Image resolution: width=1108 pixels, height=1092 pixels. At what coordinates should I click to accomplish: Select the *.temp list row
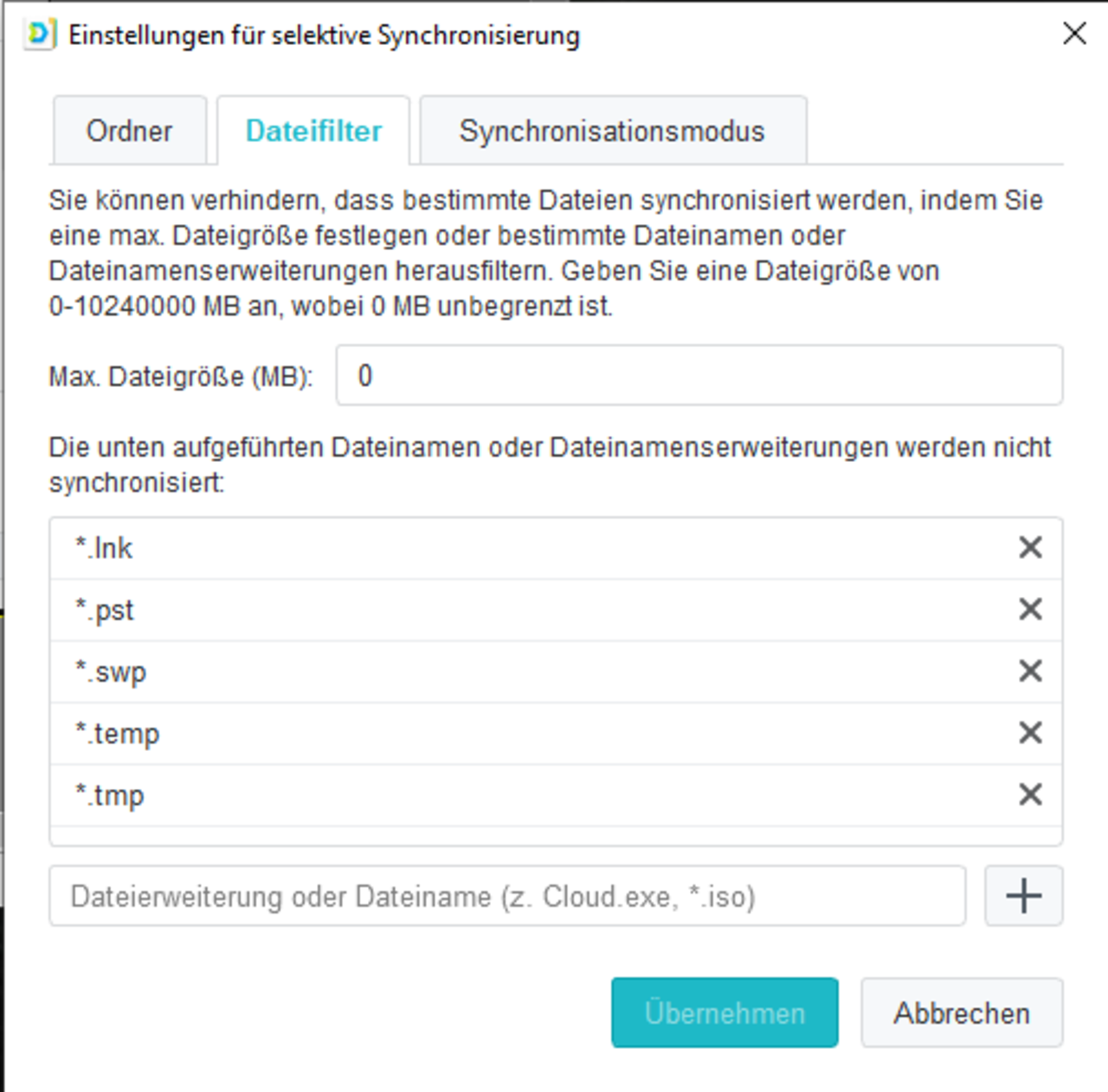pyautogui.click(x=556, y=734)
